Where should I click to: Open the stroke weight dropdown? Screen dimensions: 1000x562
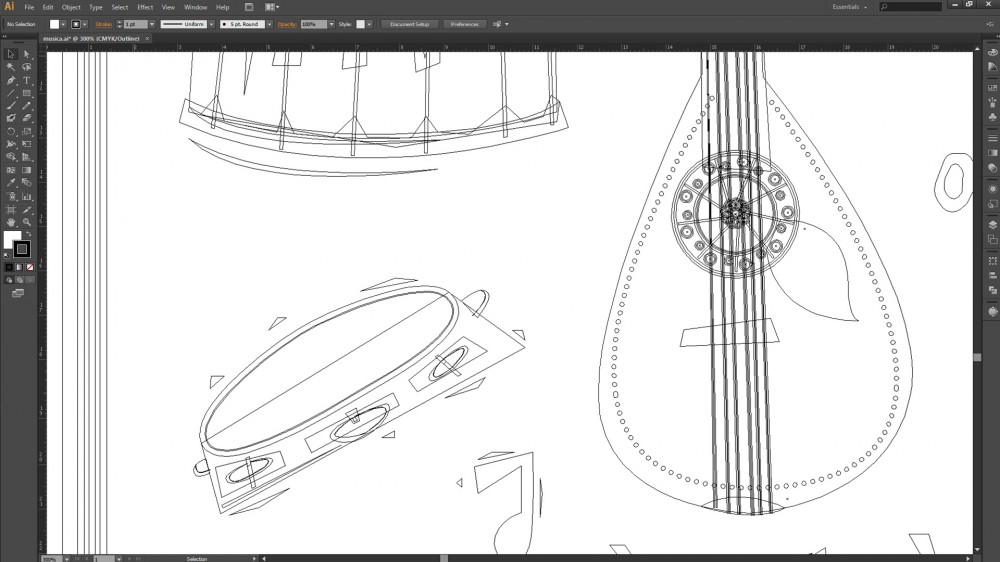[x=152, y=24]
